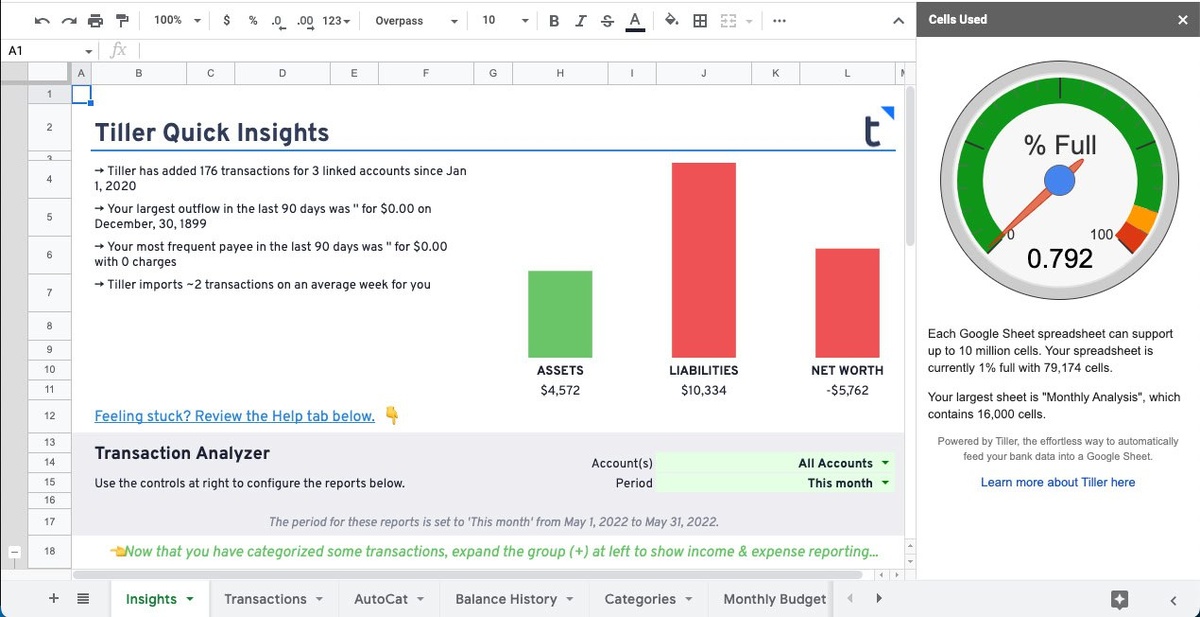Click the Tiller Quick Insights title

coord(211,132)
